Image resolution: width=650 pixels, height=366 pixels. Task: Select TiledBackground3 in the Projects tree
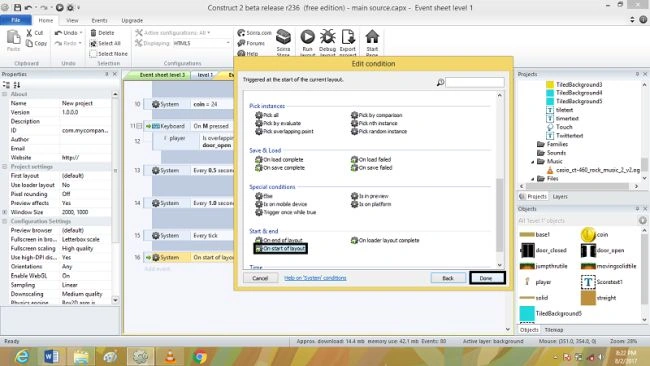[579, 85]
